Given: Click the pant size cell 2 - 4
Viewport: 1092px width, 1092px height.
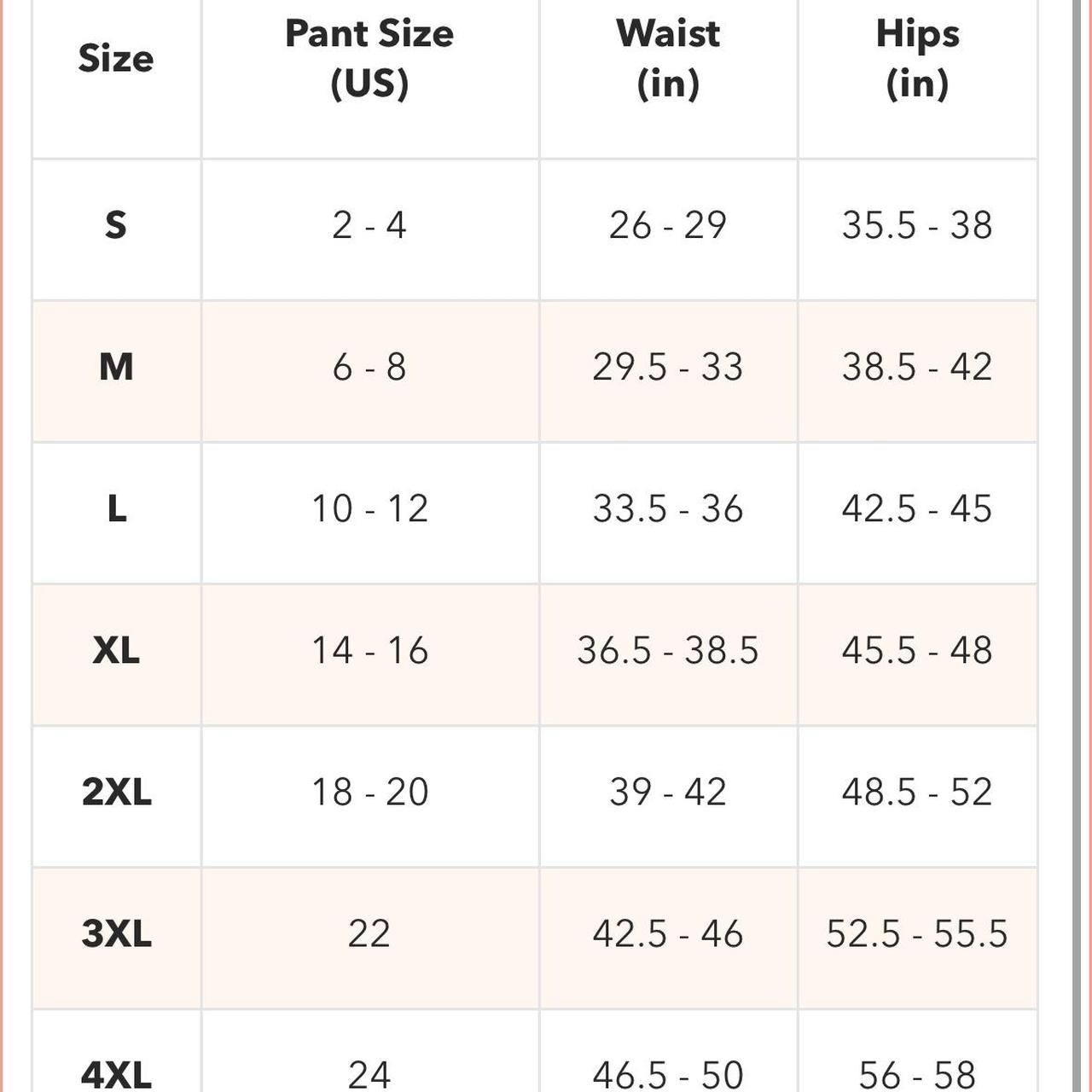Looking at the screenshot, I should 369,225.
